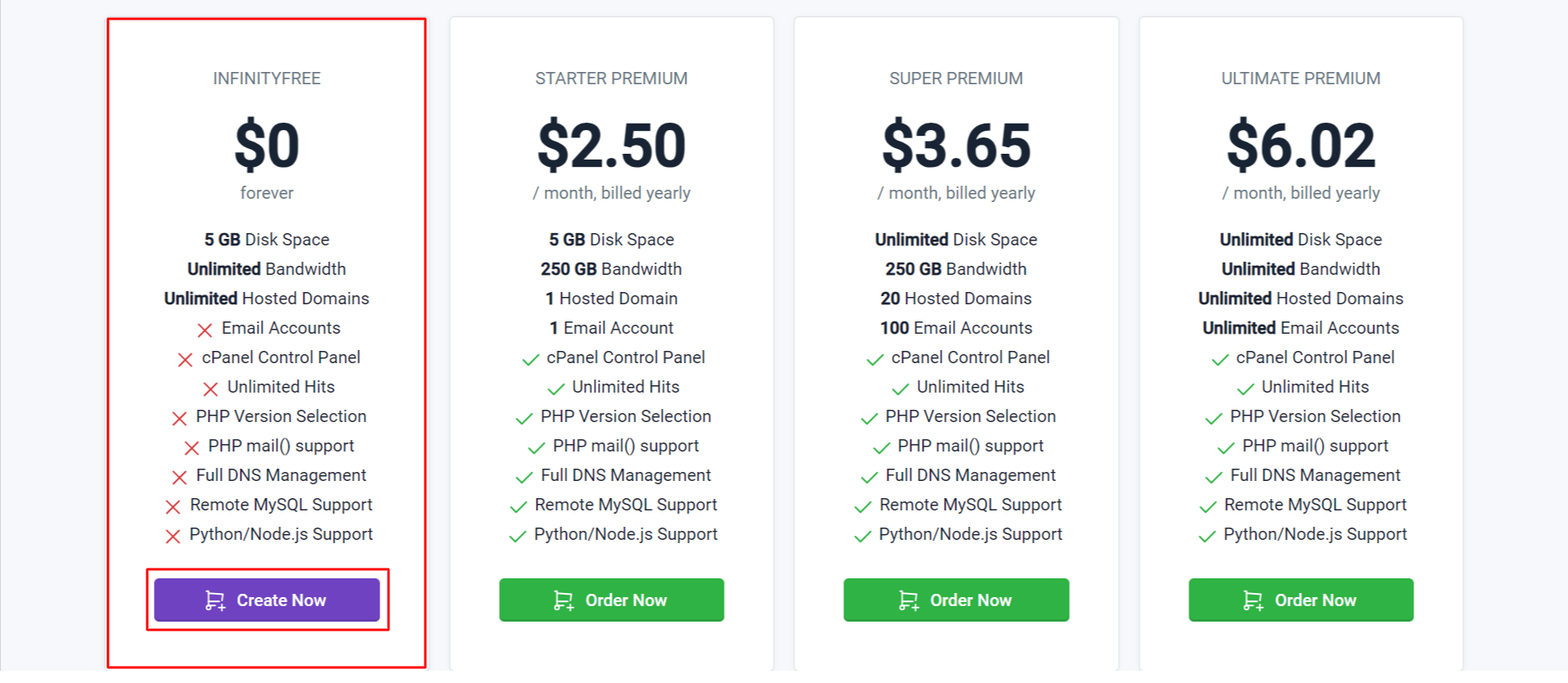The height and width of the screenshot is (683, 1568).
Task: Click the green check by Super Premium PHP Version Selection
Action: click(869, 418)
